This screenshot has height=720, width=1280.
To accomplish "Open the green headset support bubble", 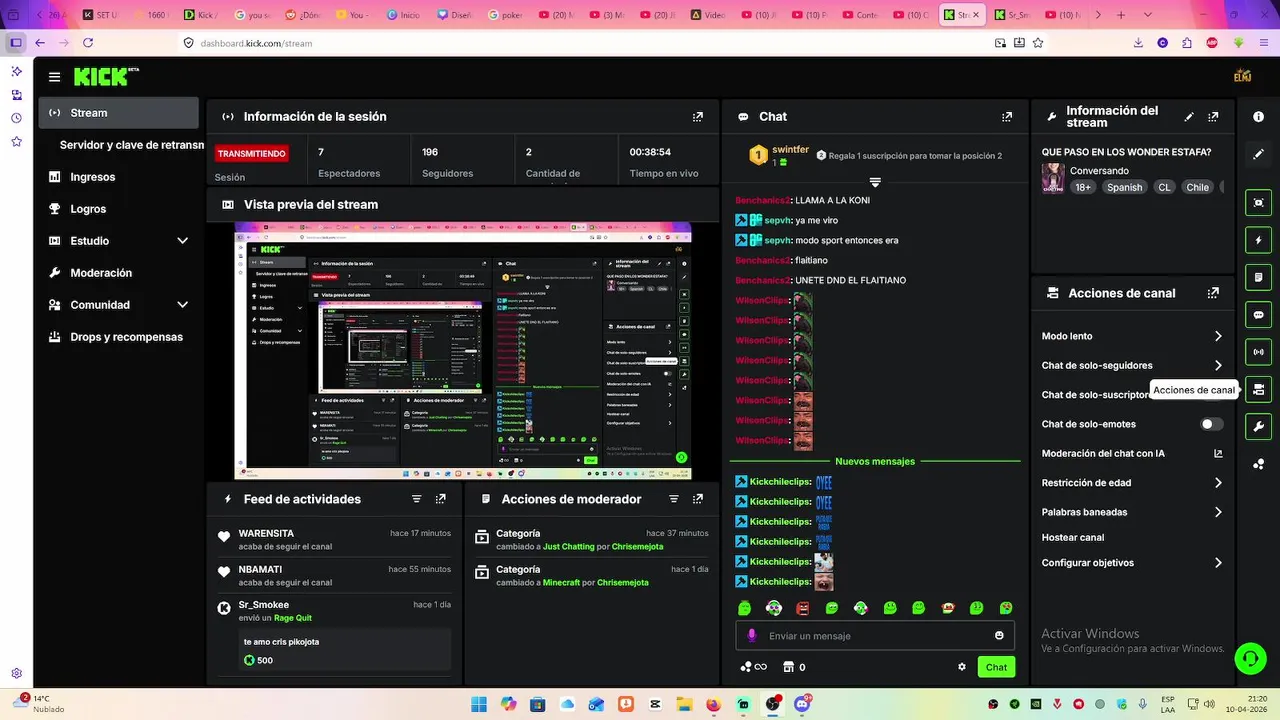I will point(1250,658).
